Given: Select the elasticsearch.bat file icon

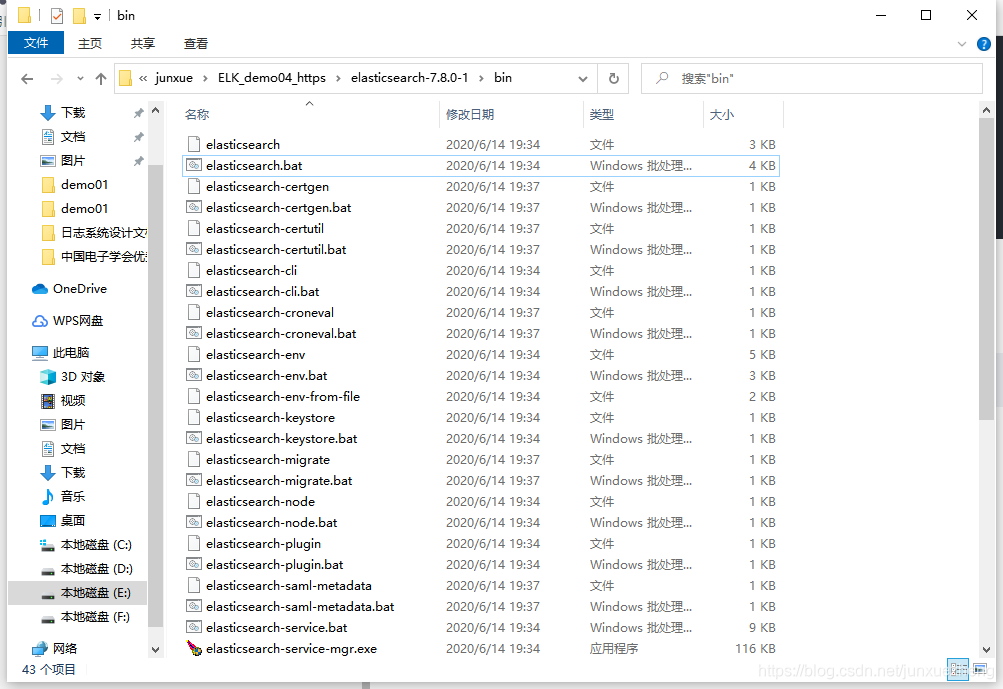Looking at the screenshot, I should click(x=194, y=165).
